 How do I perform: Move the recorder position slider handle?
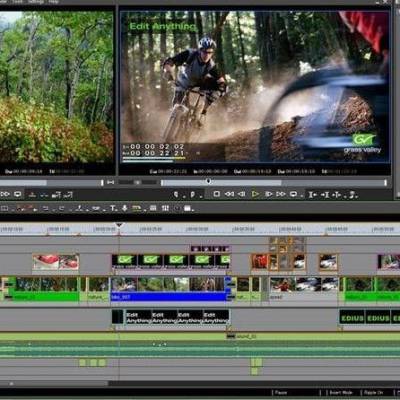click(x=208, y=181)
